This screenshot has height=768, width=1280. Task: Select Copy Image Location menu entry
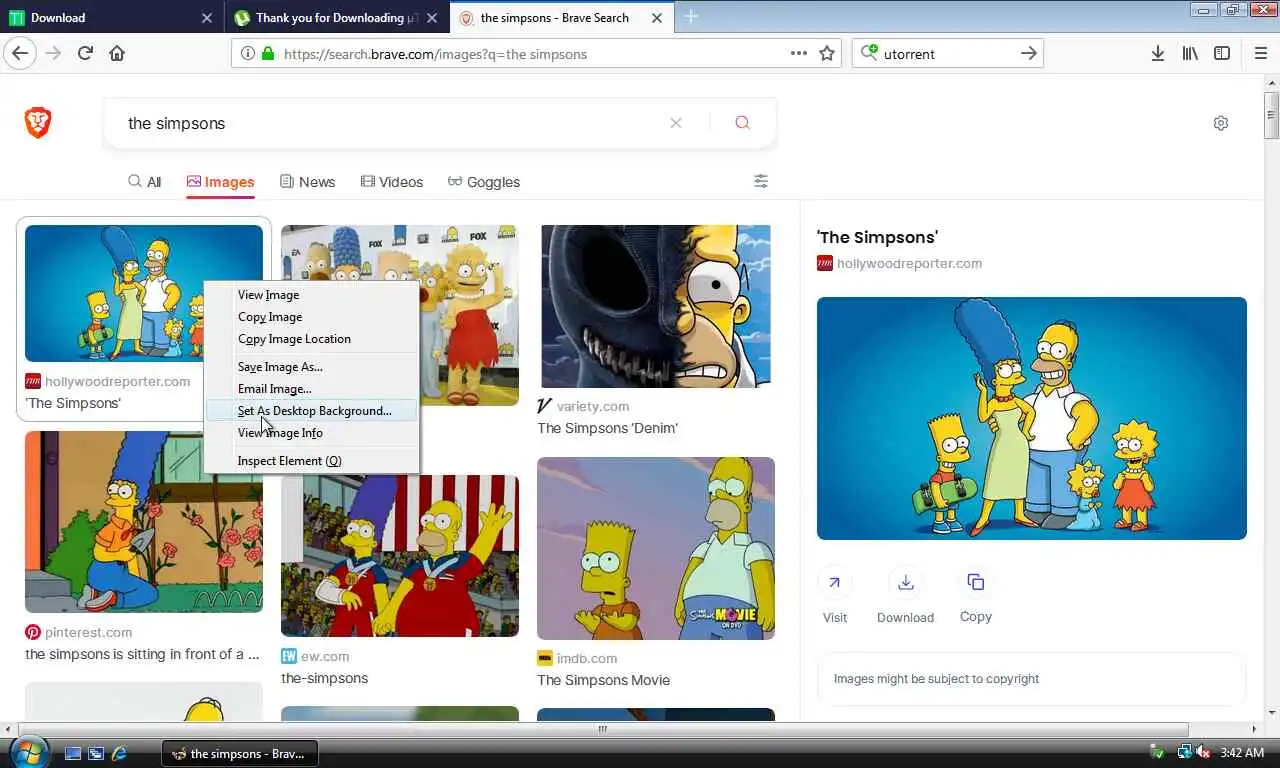[x=310, y=339]
